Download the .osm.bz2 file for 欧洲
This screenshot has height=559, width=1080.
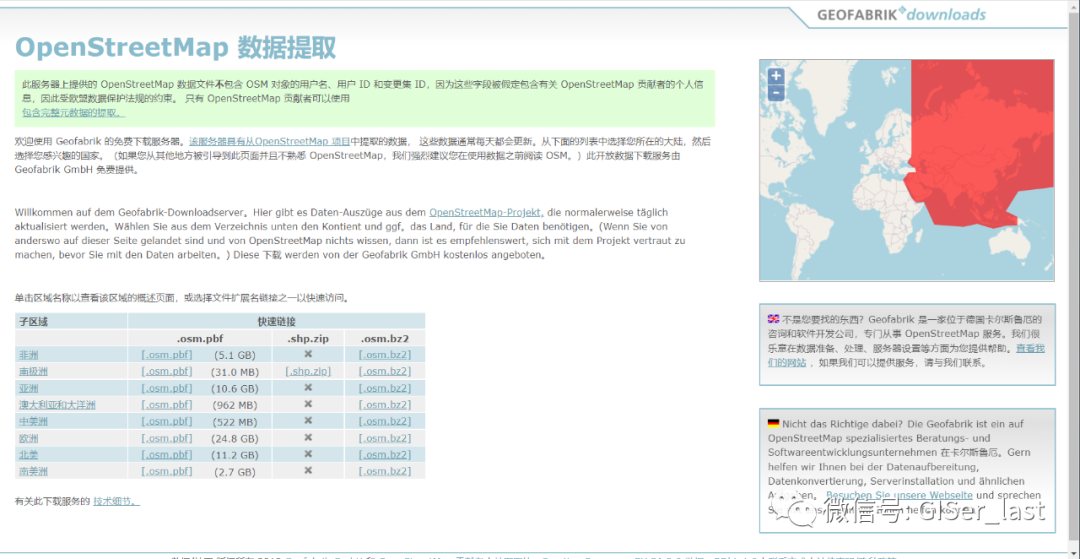tap(385, 439)
